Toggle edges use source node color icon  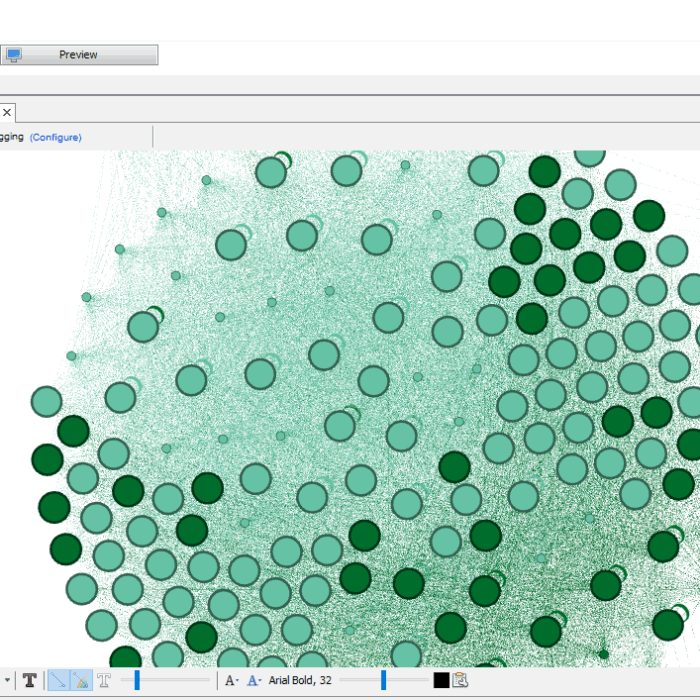click(x=82, y=680)
